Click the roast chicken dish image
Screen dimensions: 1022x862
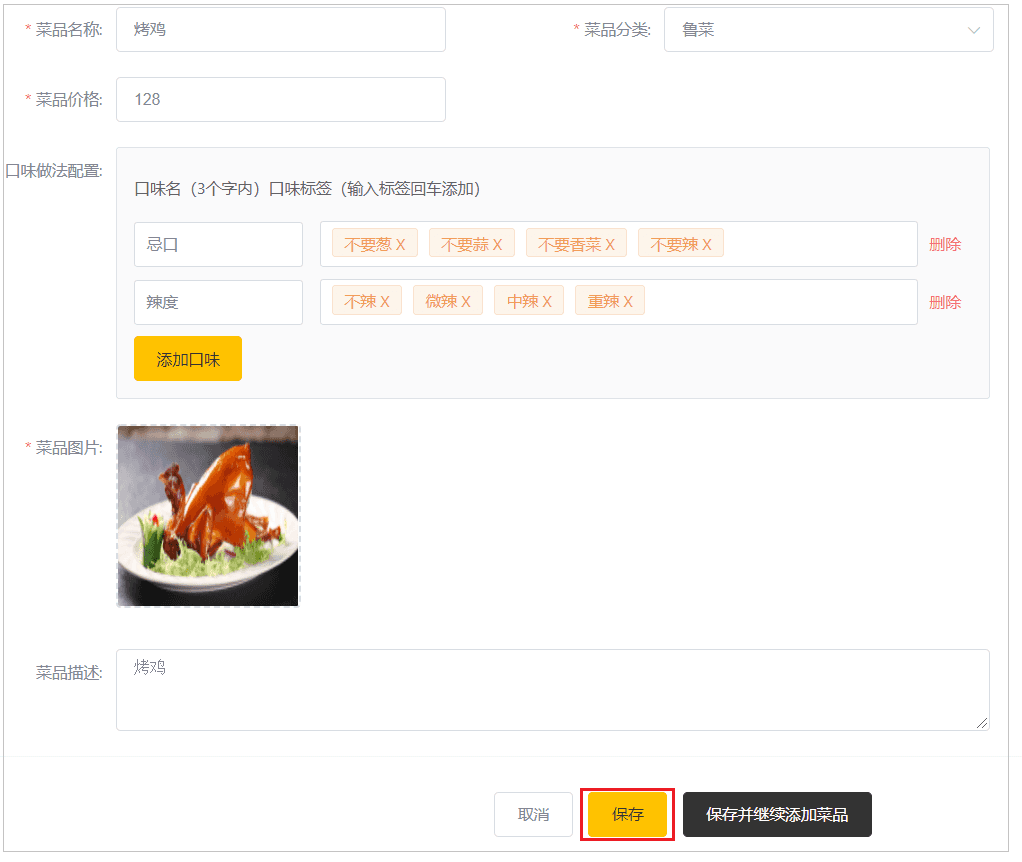(x=208, y=516)
